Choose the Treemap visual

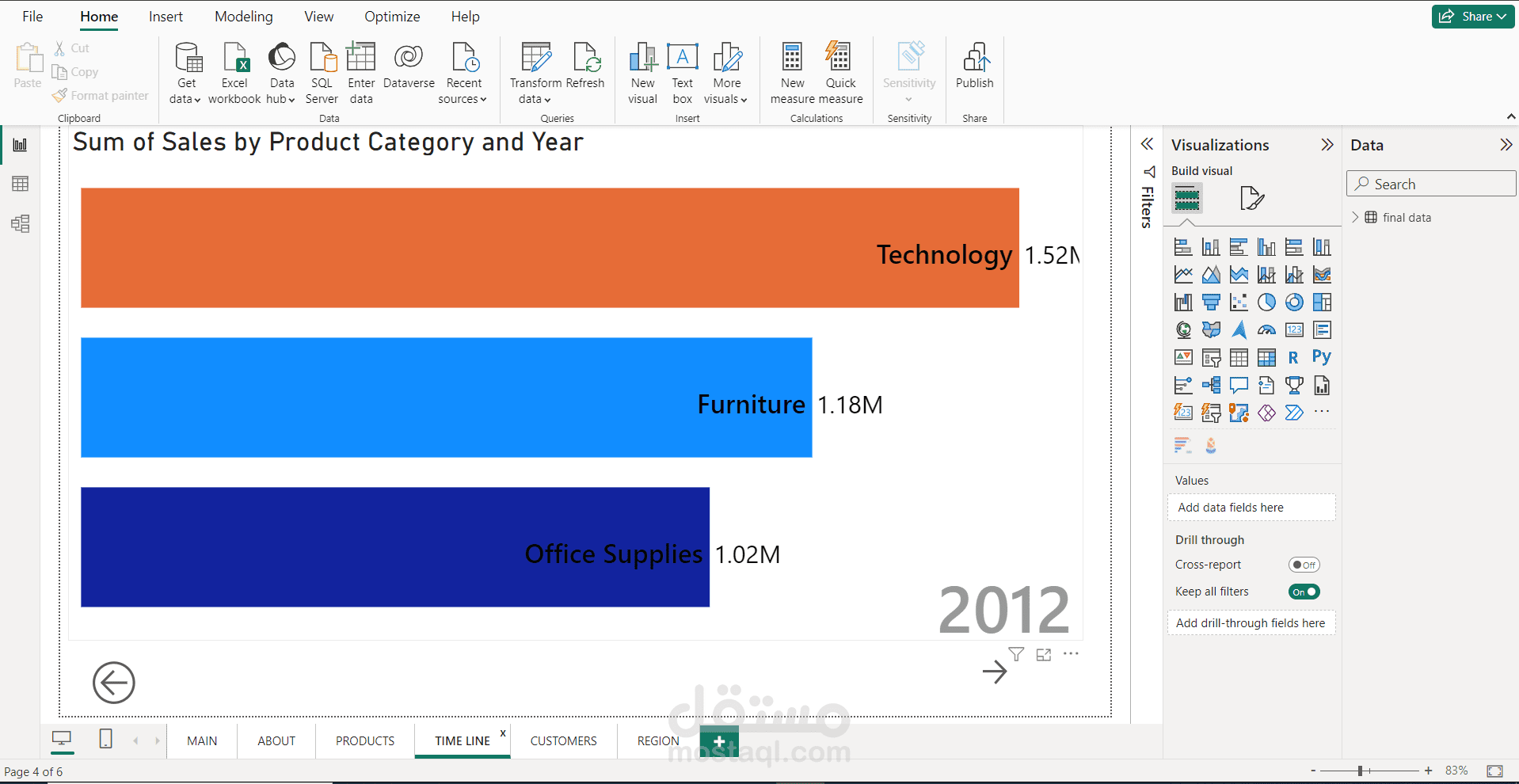point(1322,303)
